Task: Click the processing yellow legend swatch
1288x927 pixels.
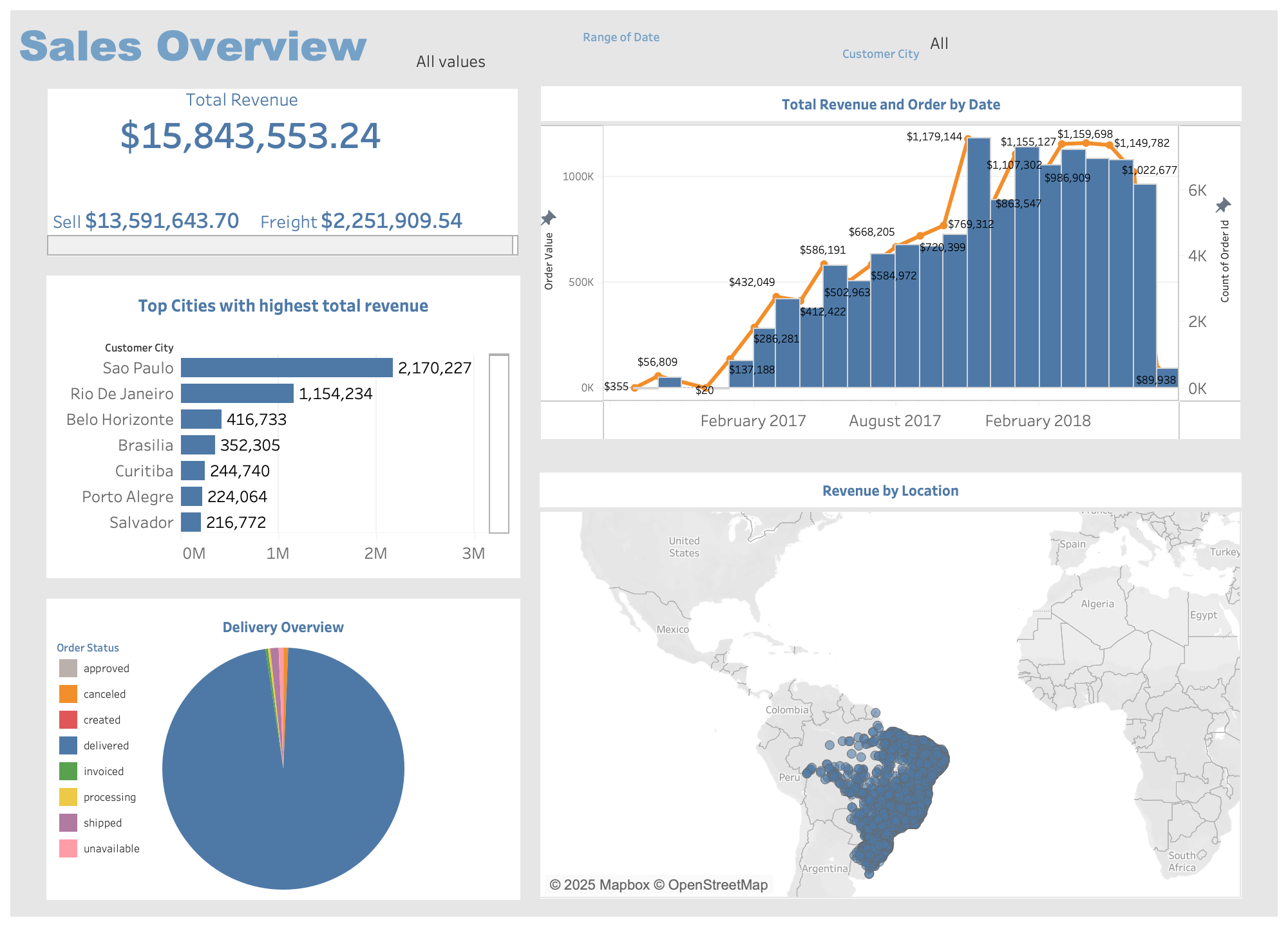Action: [x=68, y=797]
